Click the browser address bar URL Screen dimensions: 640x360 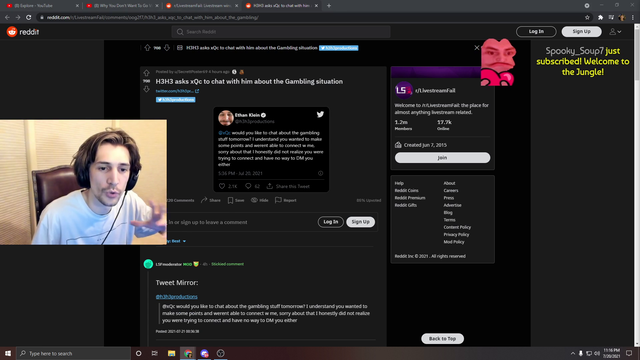153,18
